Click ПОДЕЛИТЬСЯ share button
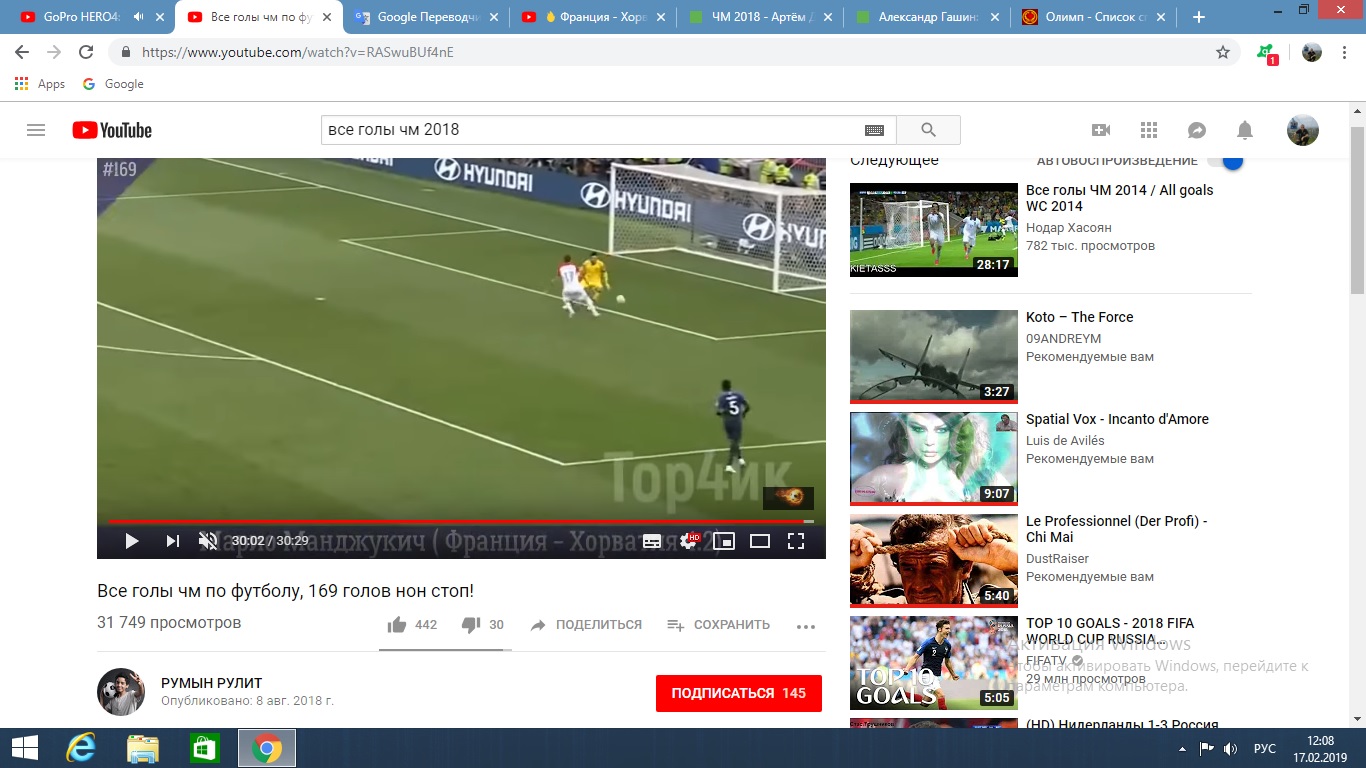Image resolution: width=1366 pixels, height=768 pixels. click(586, 625)
